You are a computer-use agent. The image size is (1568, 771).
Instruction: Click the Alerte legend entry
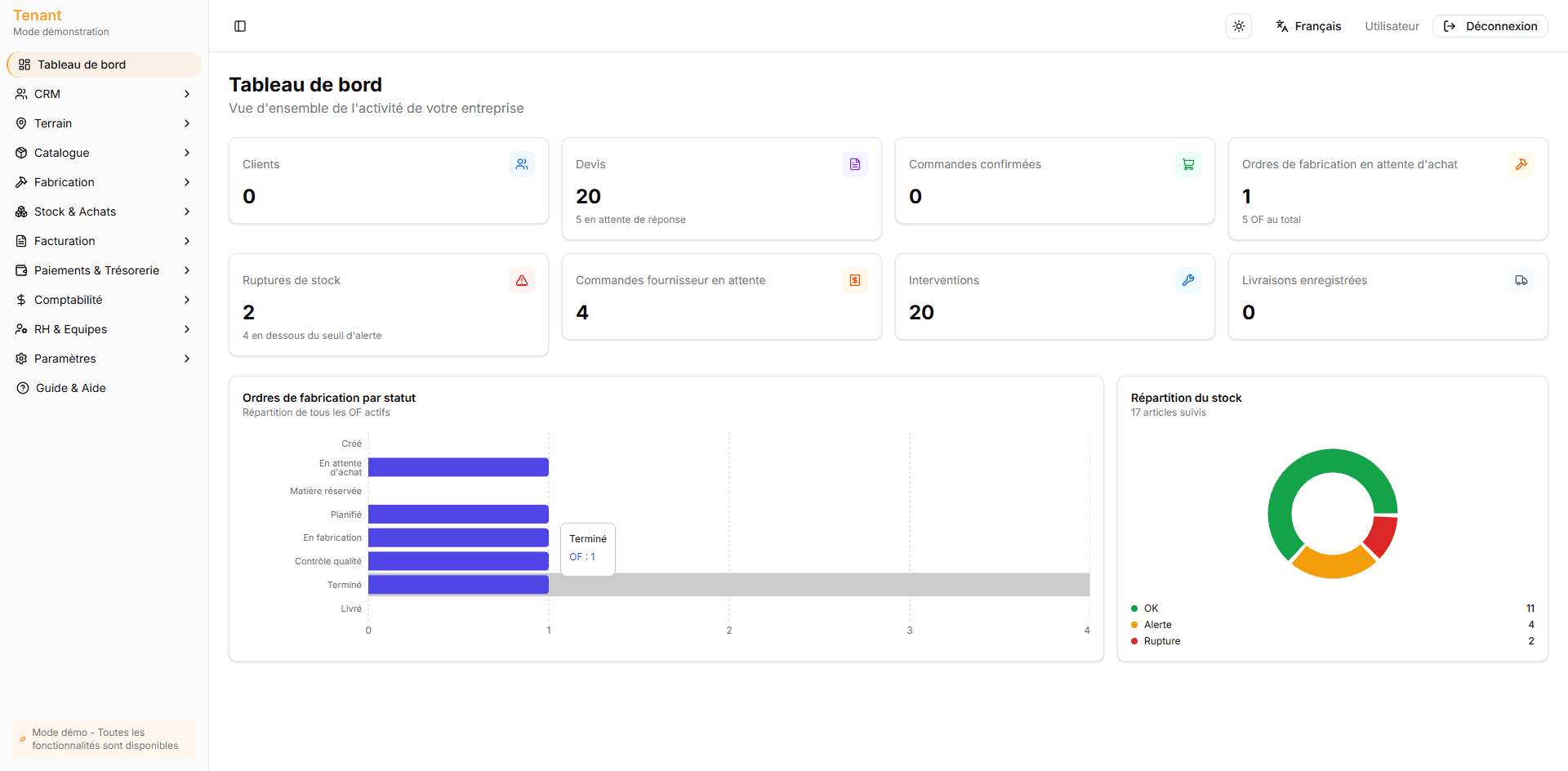pyautogui.click(x=1333, y=625)
